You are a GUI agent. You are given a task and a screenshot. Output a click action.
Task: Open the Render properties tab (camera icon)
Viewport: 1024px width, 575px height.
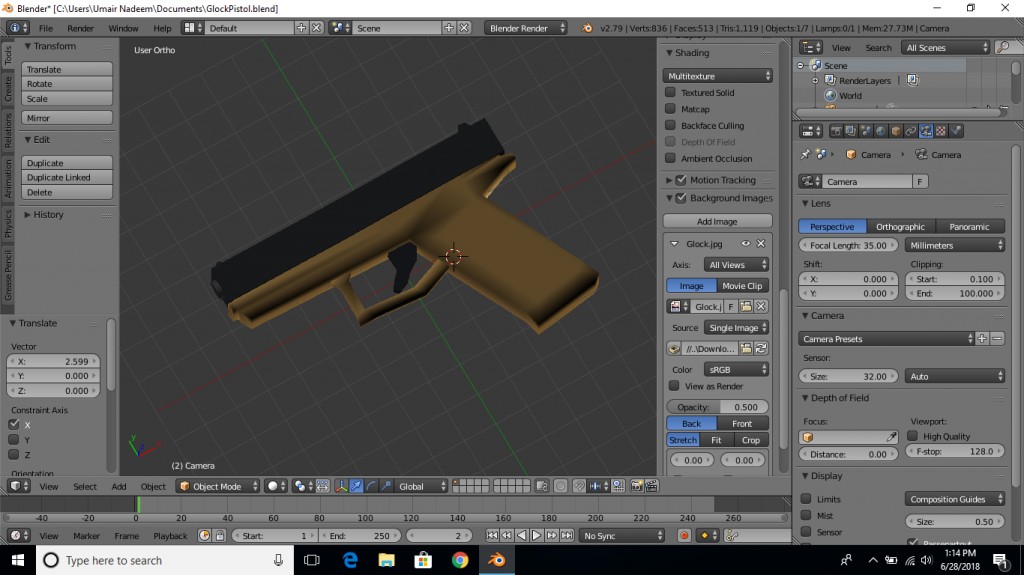[x=836, y=131]
